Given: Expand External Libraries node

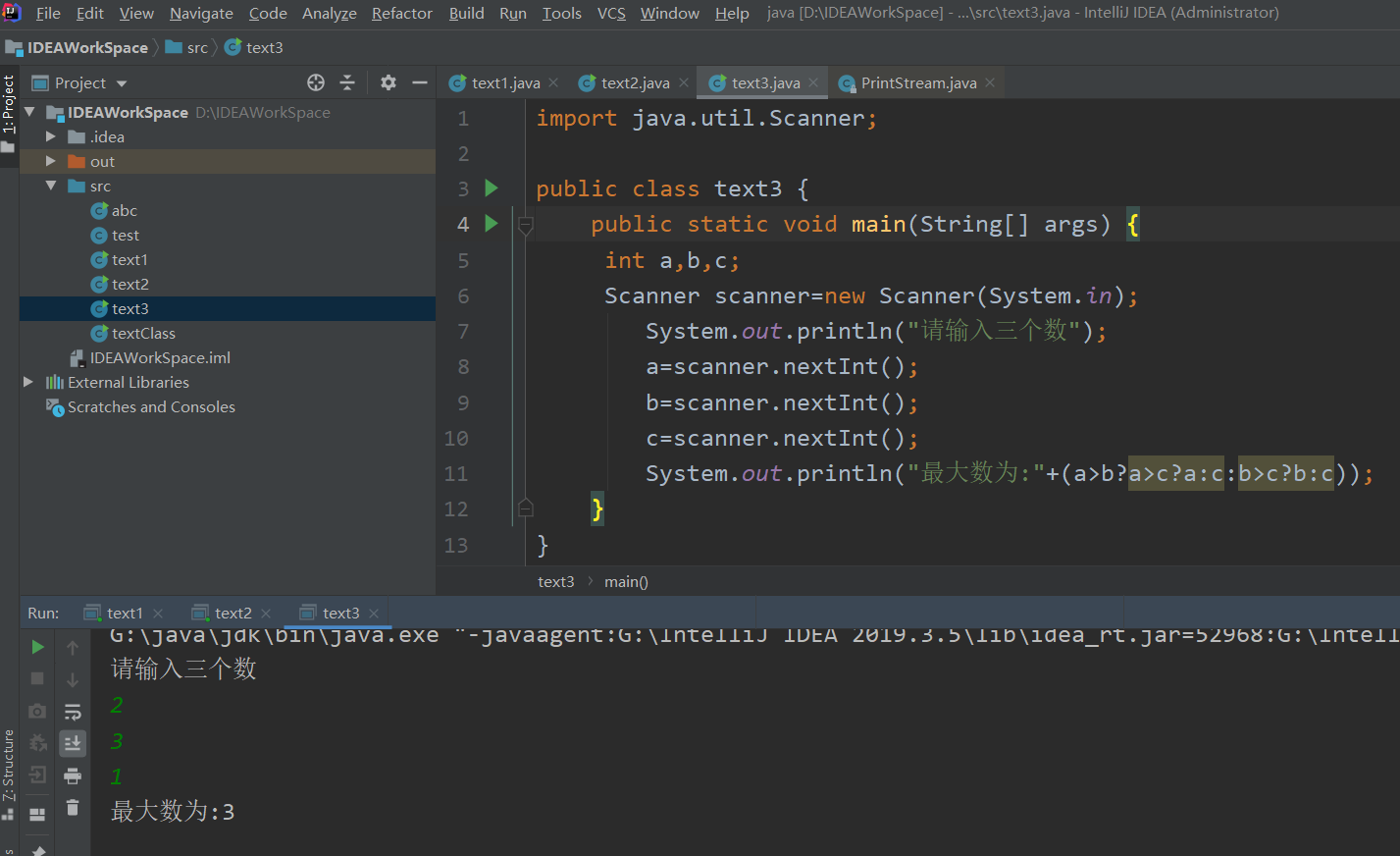Looking at the screenshot, I should 29,382.
